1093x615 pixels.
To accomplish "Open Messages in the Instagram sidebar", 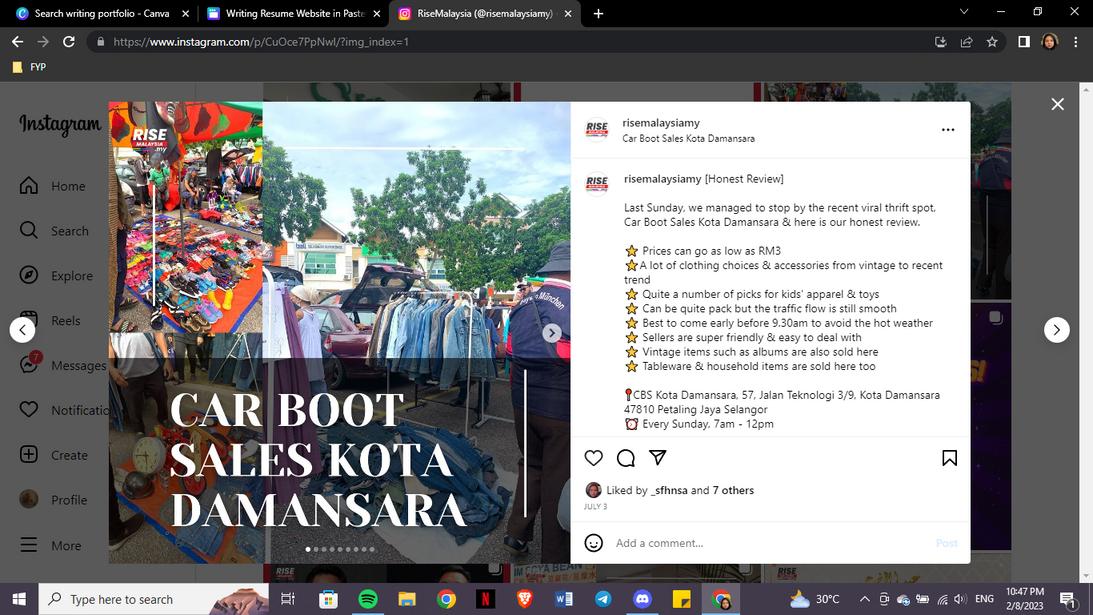I will [x=62, y=365].
